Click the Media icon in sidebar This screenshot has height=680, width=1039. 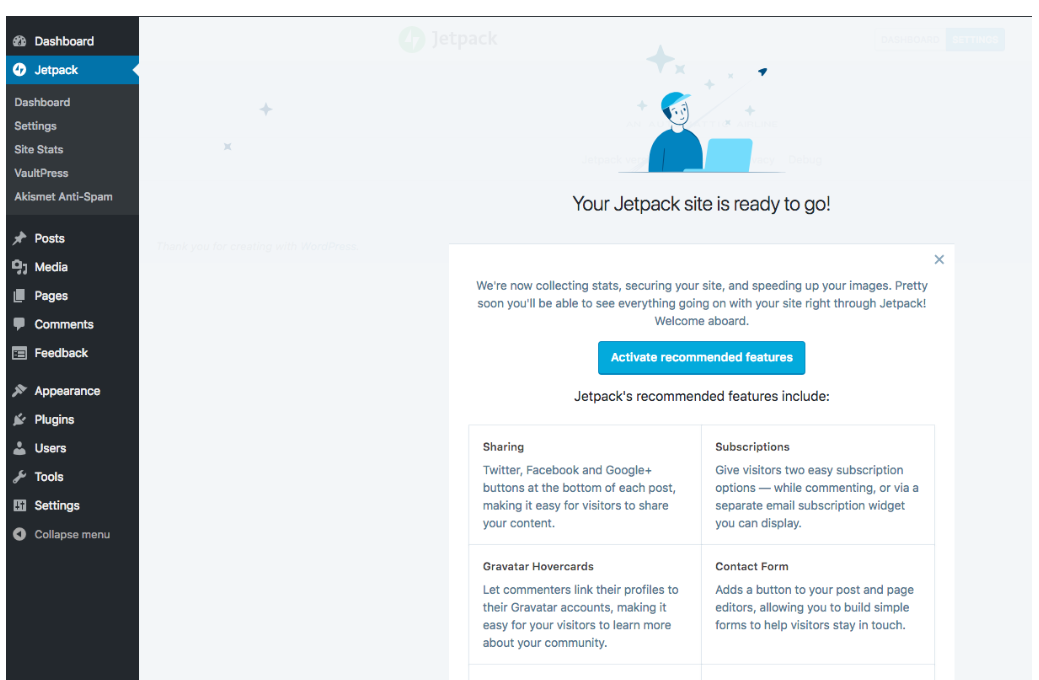coord(19,267)
